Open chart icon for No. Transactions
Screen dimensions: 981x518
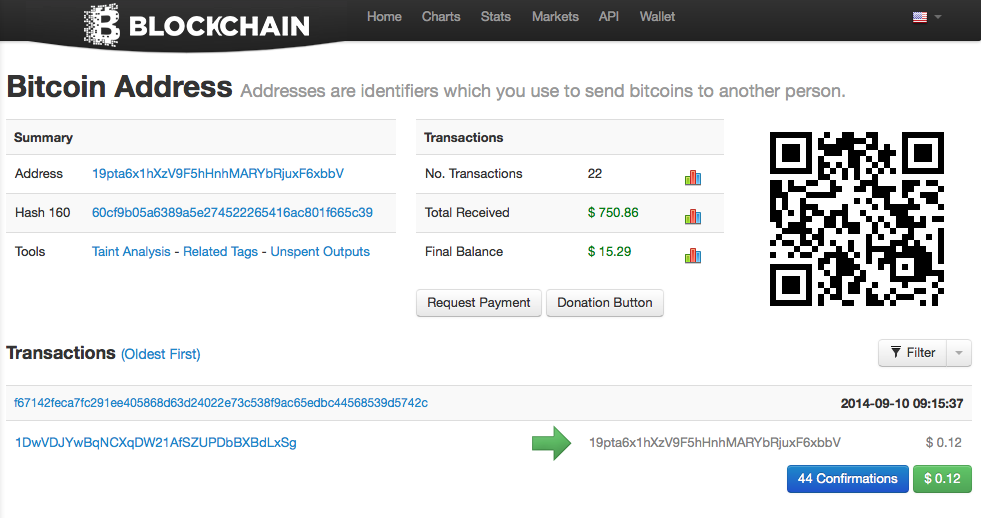[693, 178]
